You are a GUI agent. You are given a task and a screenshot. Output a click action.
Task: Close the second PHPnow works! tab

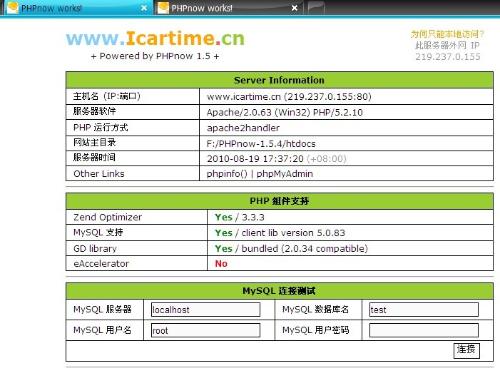295,8
